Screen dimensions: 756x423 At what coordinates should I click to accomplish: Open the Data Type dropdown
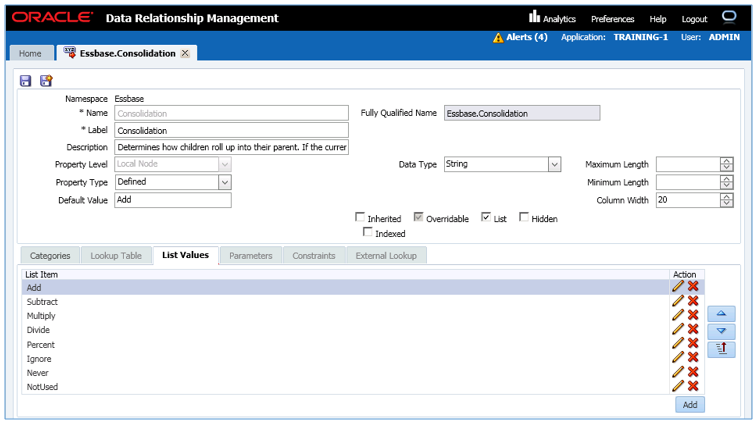coord(554,164)
